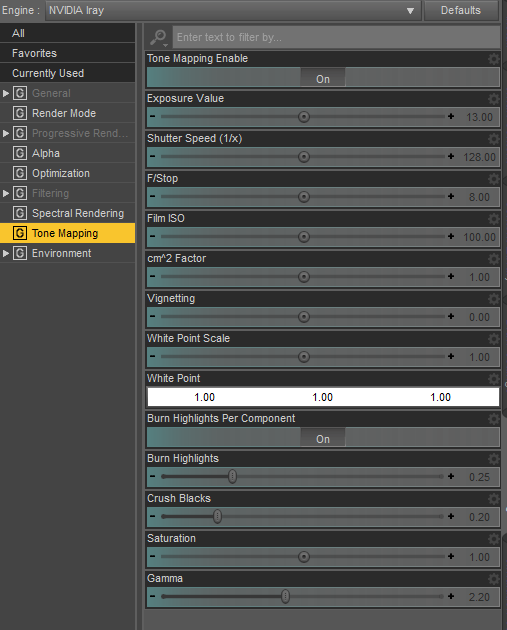Expand the Progressive Rend... group arrow

(x=6, y=133)
